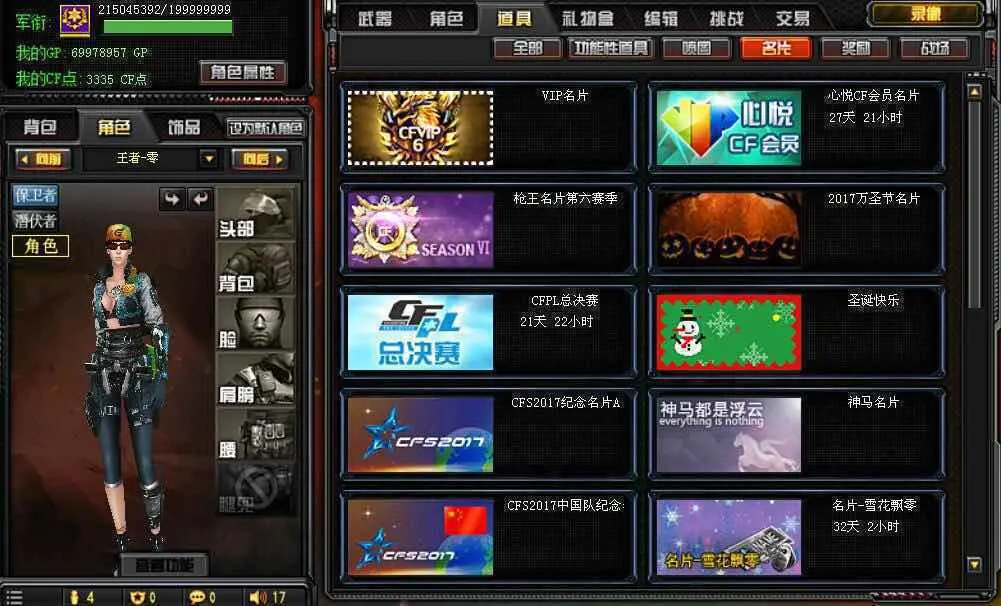Click the 神马名片 label text
Screen dimensions: 1001x606
[x=873, y=402]
